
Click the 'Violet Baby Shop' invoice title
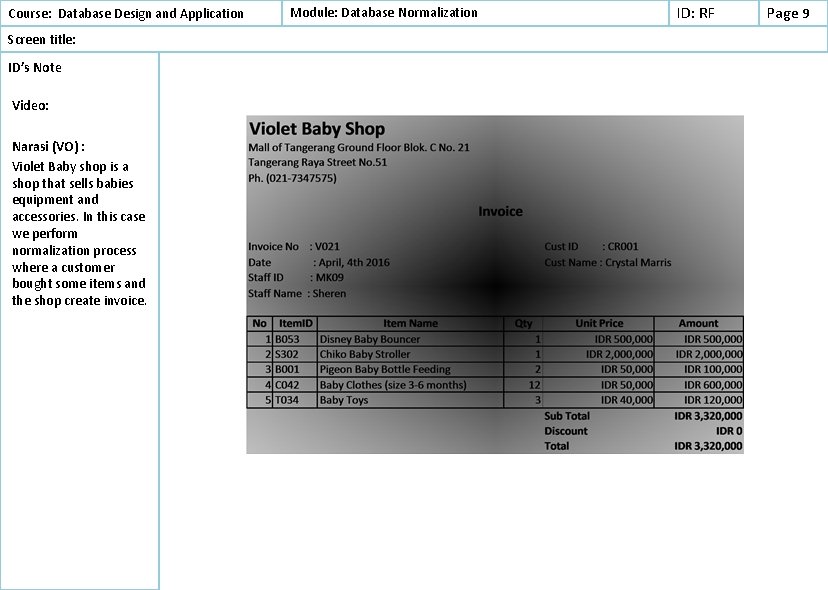click(317, 129)
